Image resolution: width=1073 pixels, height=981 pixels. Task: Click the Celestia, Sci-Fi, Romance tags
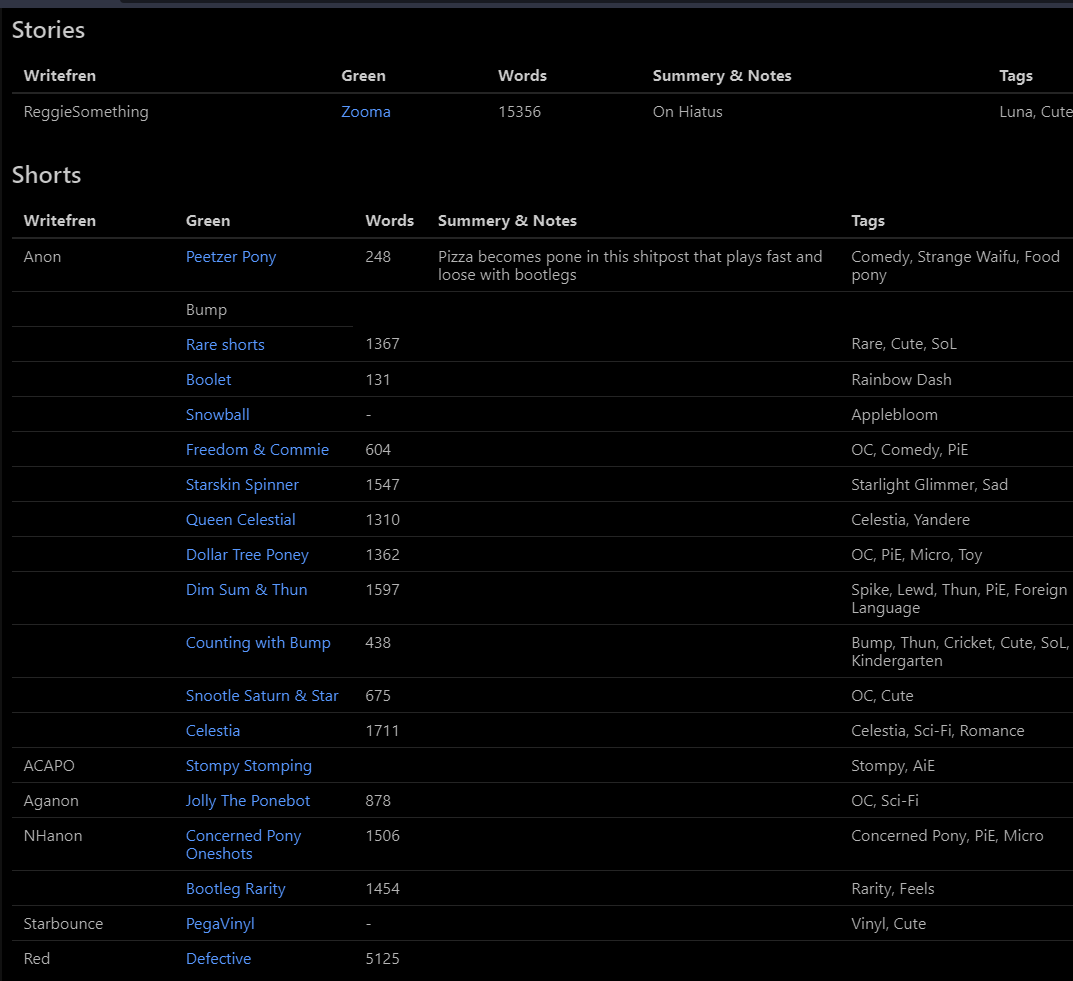(x=938, y=730)
